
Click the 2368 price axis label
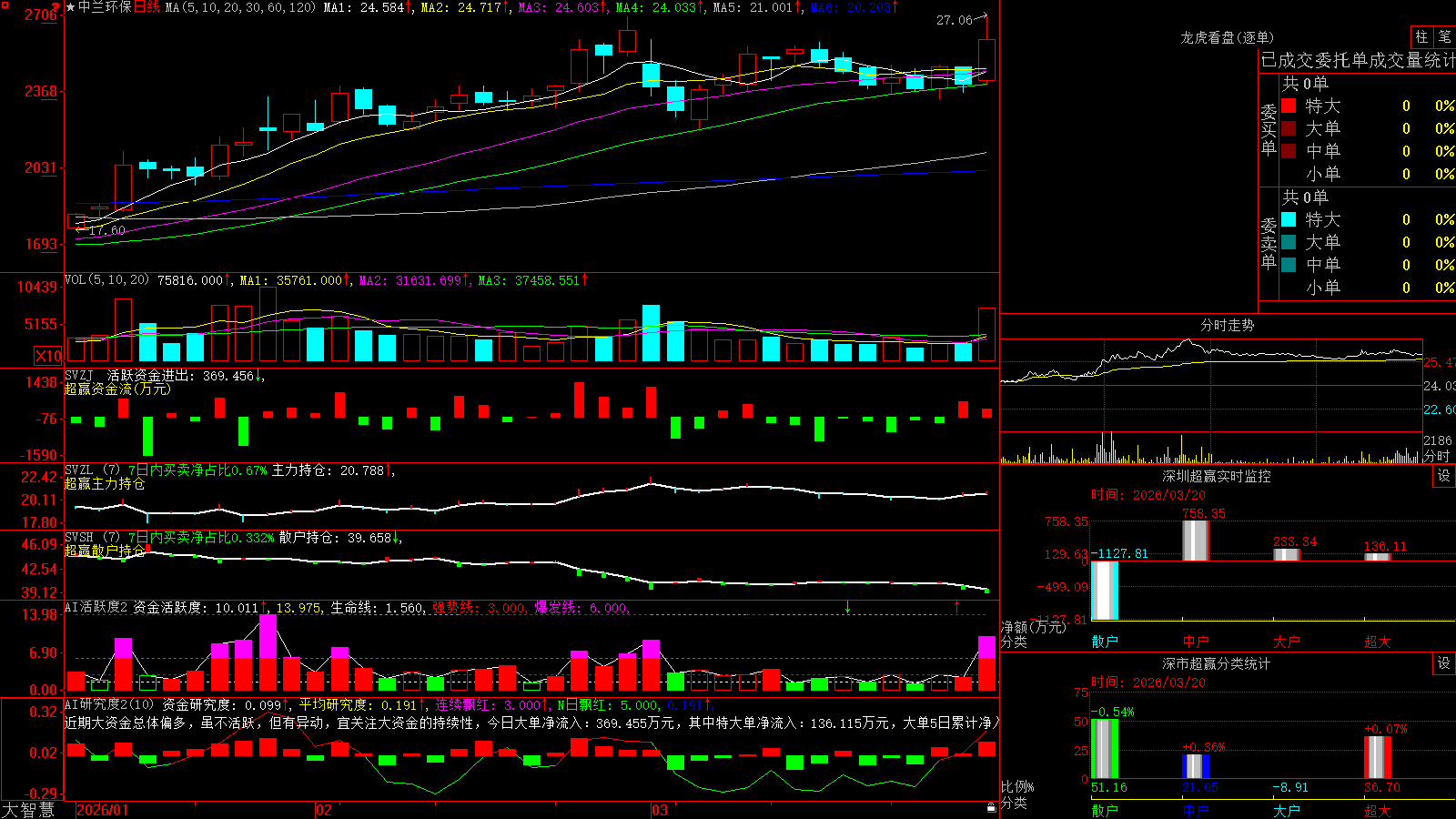(41, 91)
